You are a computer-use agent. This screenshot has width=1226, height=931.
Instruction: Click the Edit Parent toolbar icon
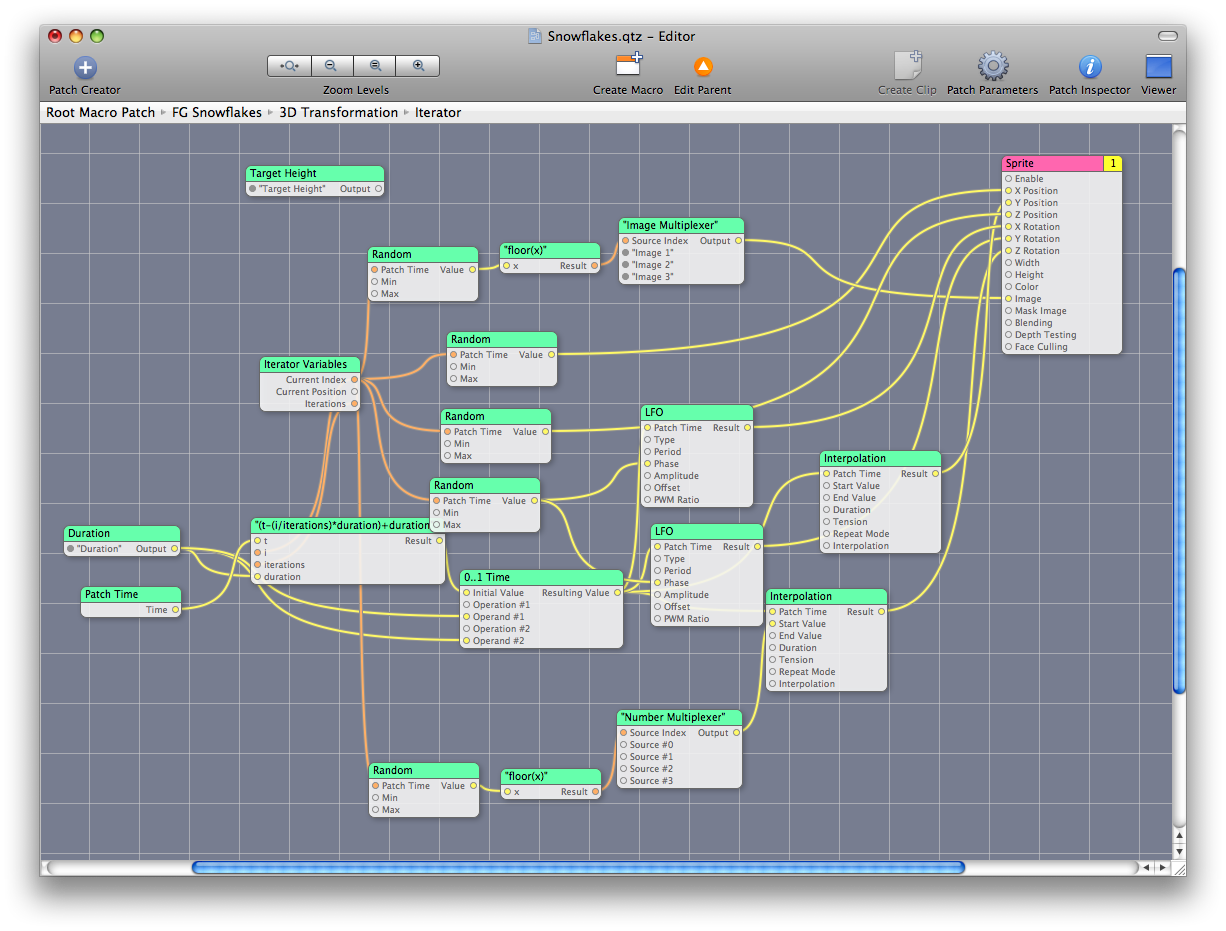(702, 68)
